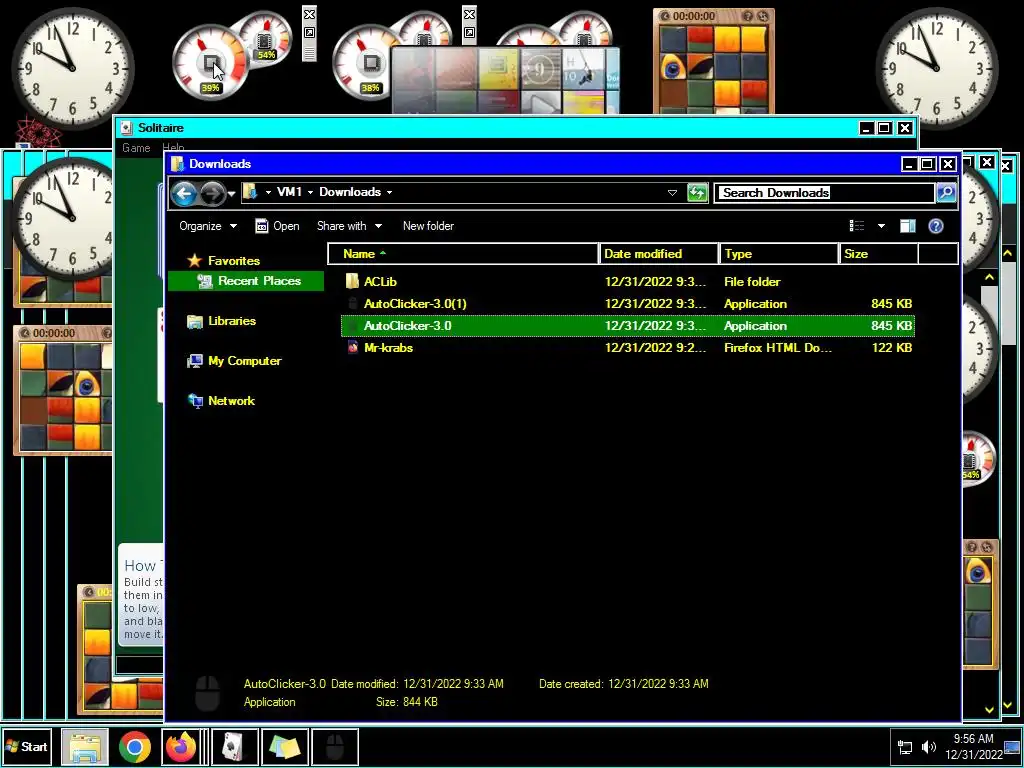Refresh the Downloads folder view
Screen dimensions: 1024x768
tap(697, 193)
